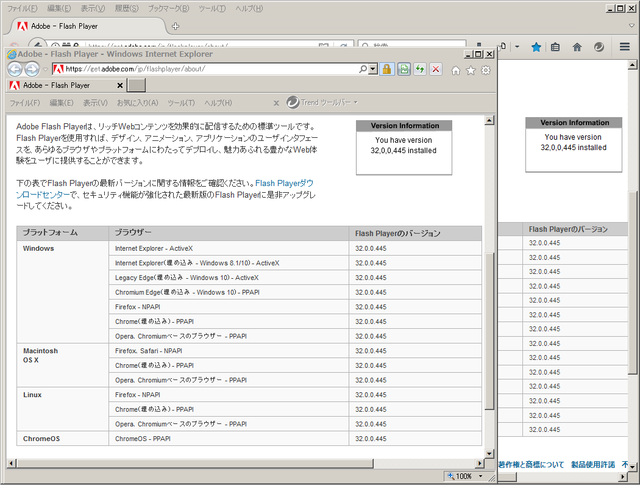Open the Firefox hamburger menu
The image size is (640, 485).
[x=624, y=47]
